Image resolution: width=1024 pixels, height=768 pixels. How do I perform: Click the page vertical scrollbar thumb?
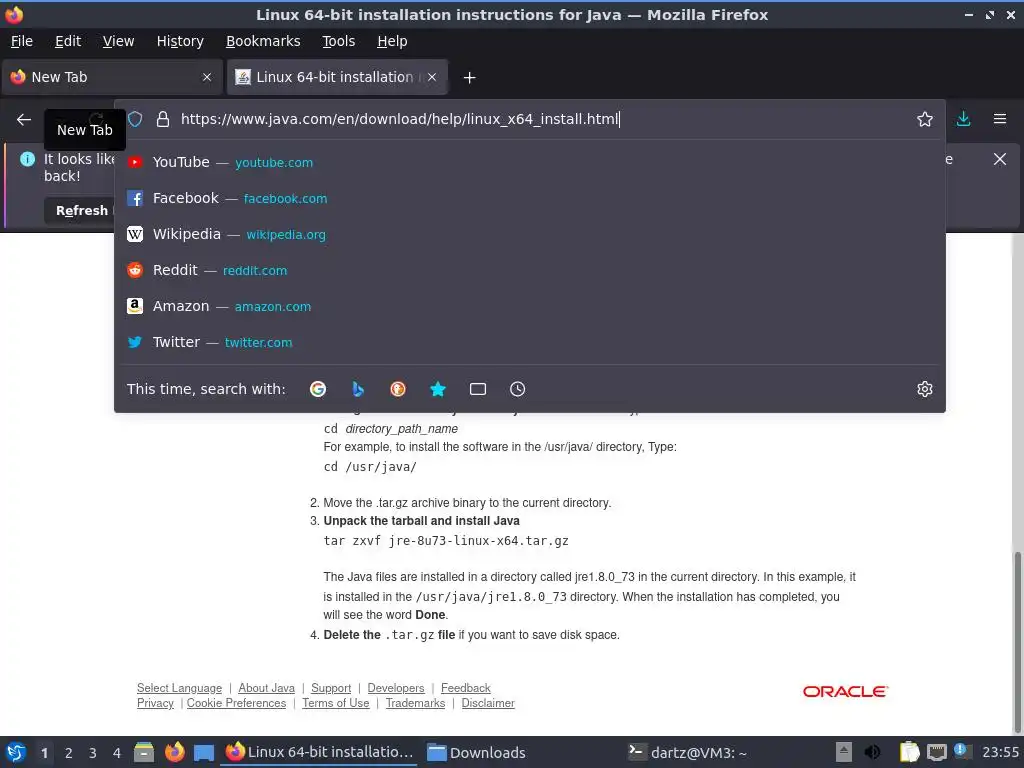[x=1017, y=641]
